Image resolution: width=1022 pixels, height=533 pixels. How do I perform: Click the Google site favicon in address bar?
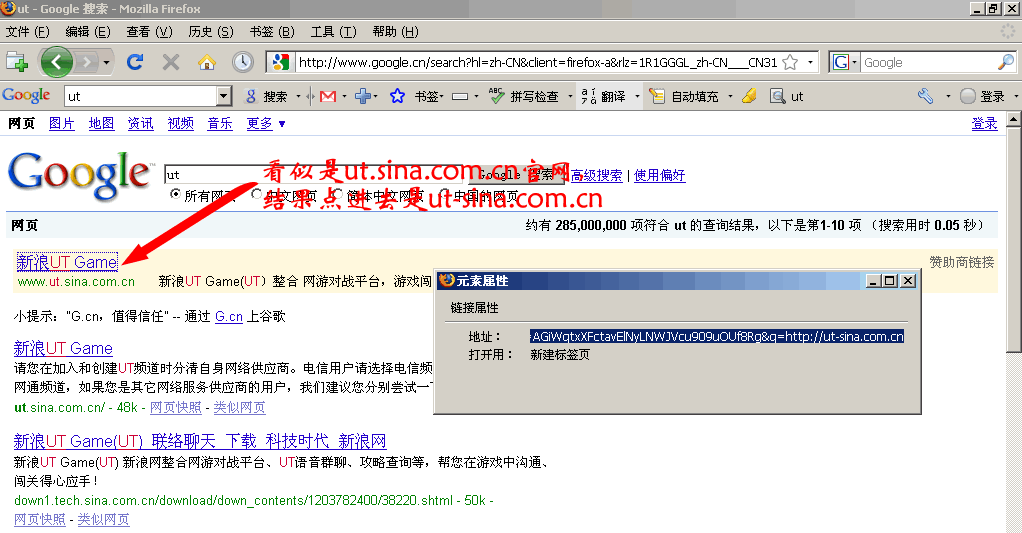point(281,63)
